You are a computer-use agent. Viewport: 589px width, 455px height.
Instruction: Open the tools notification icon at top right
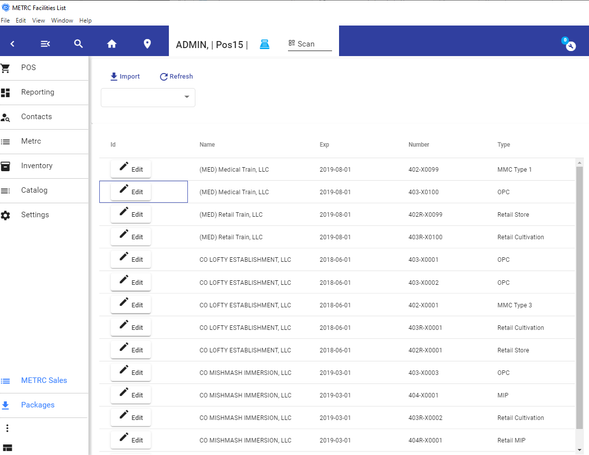click(x=569, y=44)
